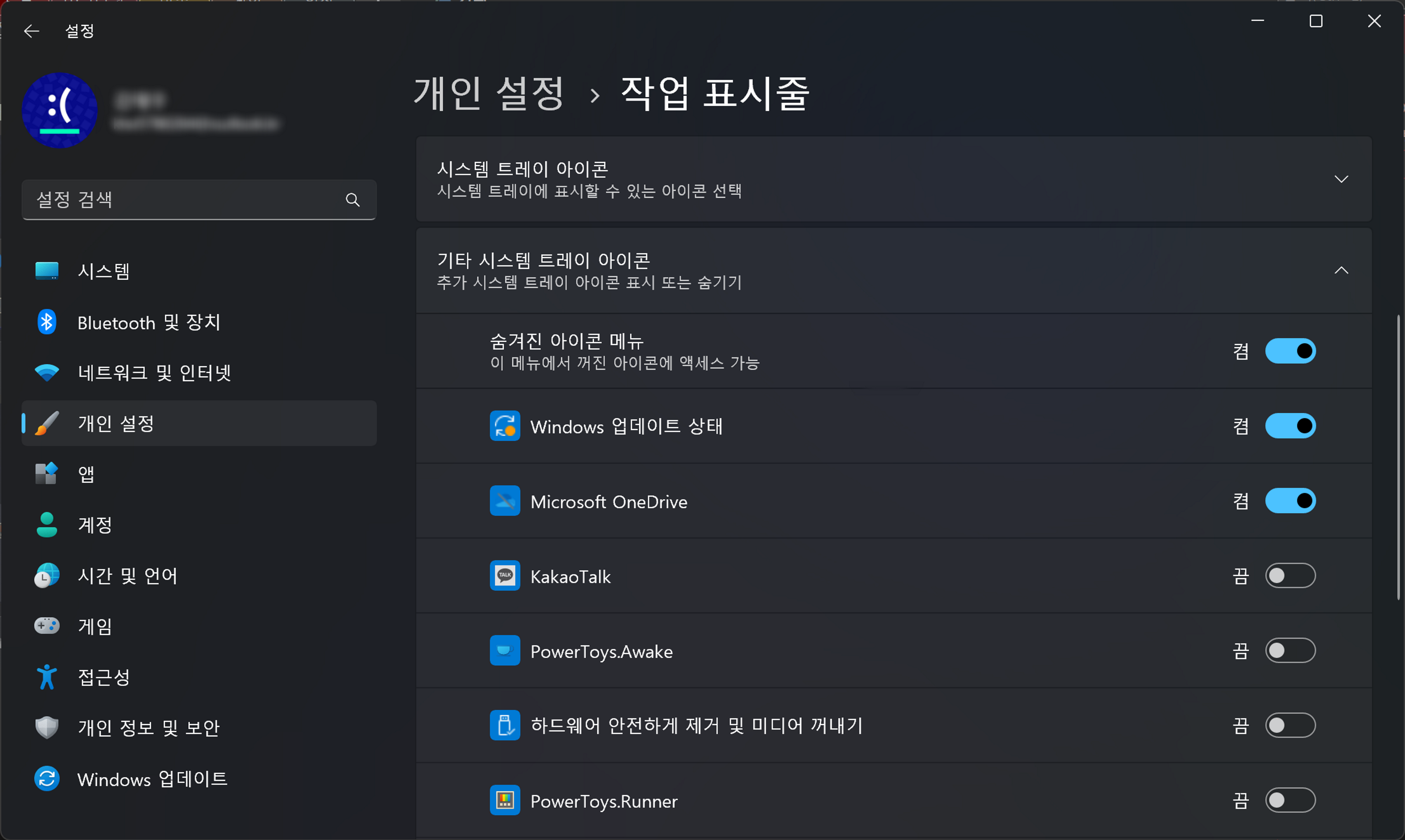Click the search magnifier icon in settings search
Screen dimensions: 1405x840
(x=353, y=200)
